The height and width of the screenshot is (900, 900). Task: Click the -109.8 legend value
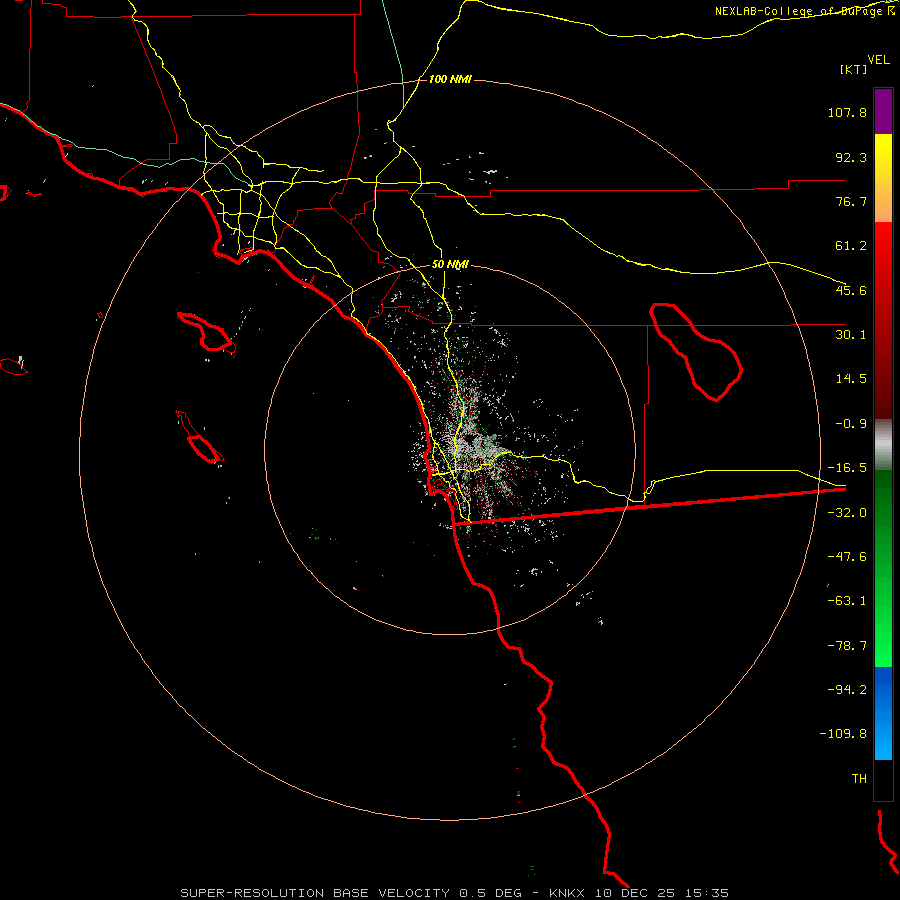click(843, 734)
